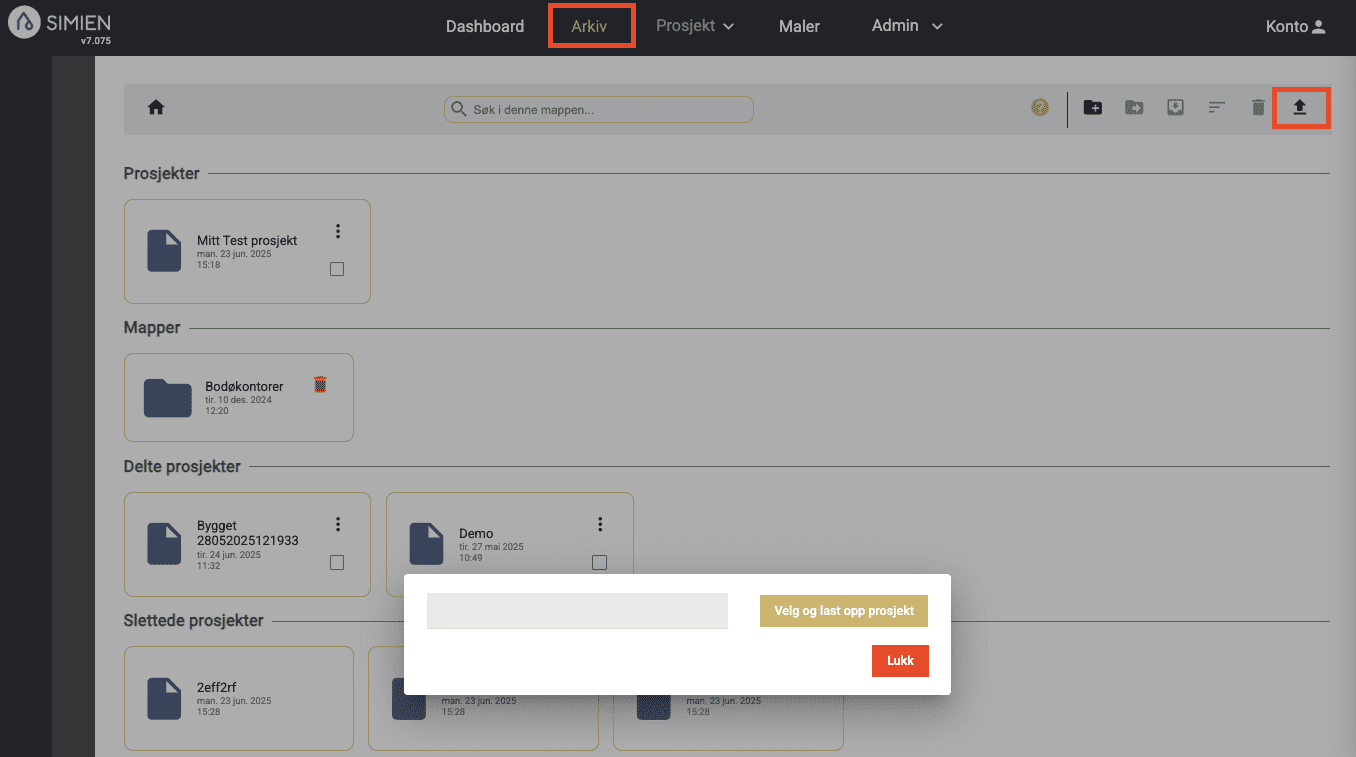This screenshot has width=1356, height=757.
Task: Focus the Søk i denne mappen search field
Action: 598,109
